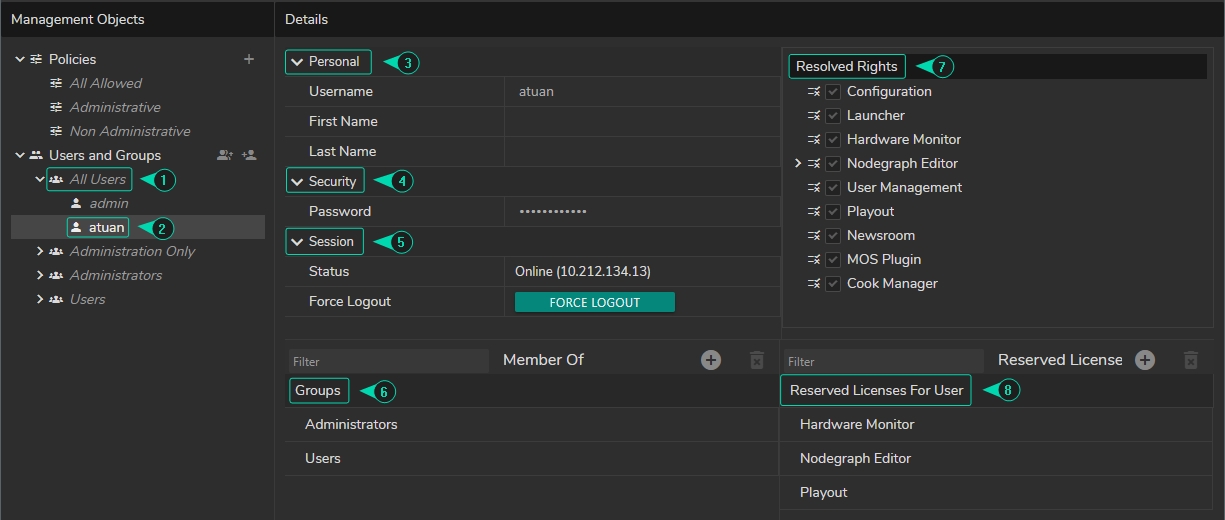The width and height of the screenshot is (1225, 520).
Task: Click the plus icon next to Reserved License
Action: (1145, 360)
